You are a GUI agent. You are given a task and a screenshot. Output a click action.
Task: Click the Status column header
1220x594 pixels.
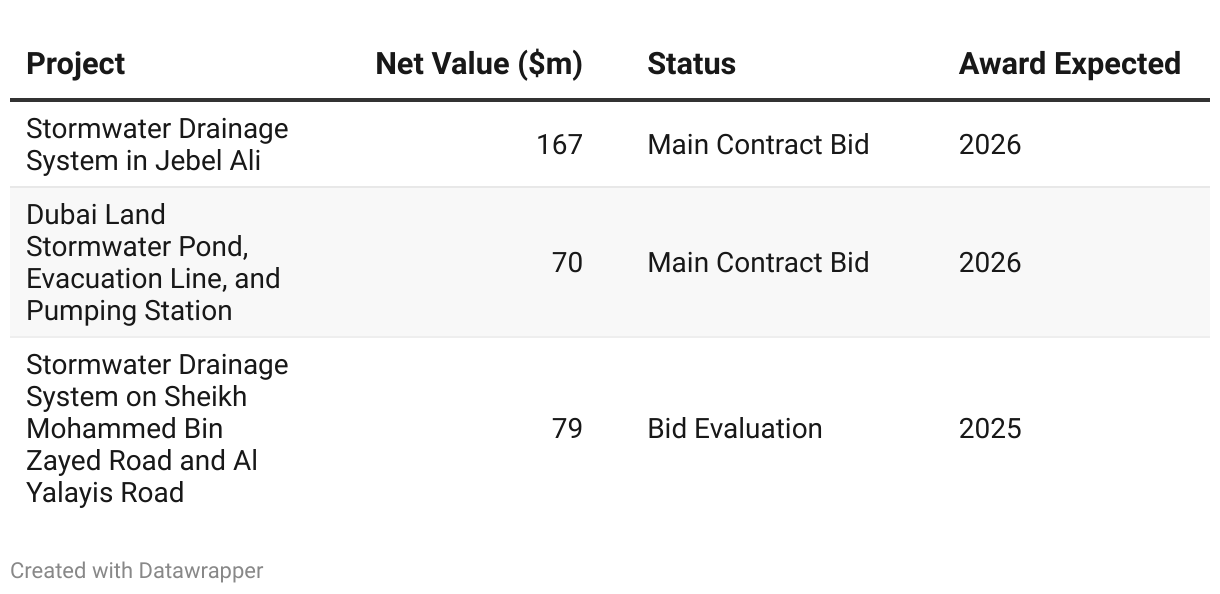click(691, 64)
